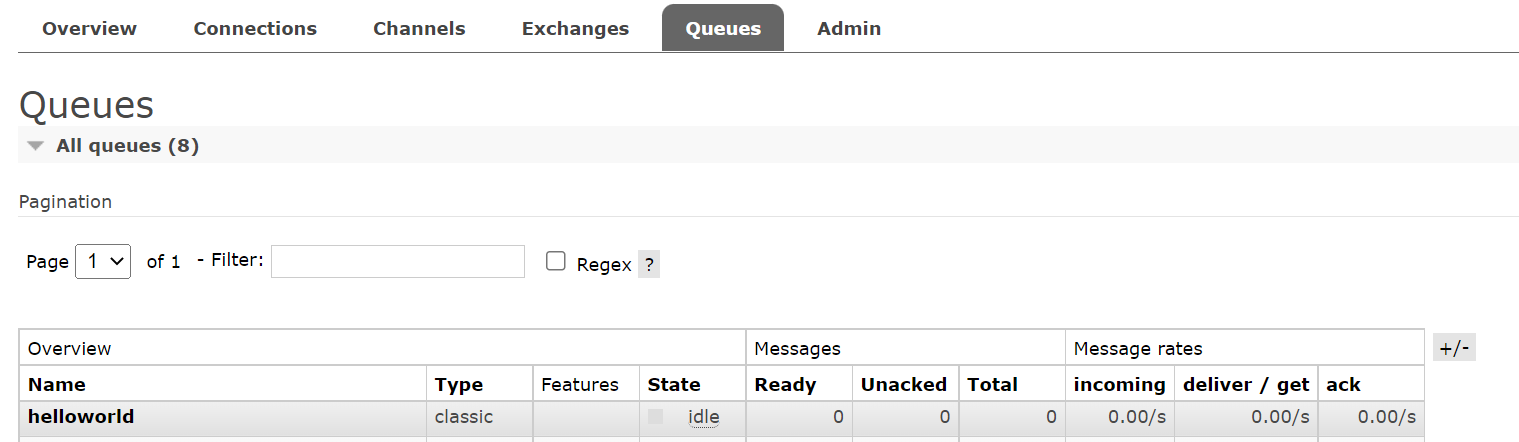The image size is (1519, 442).
Task: Click the +/- column selector icon
Action: [1454, 348]
